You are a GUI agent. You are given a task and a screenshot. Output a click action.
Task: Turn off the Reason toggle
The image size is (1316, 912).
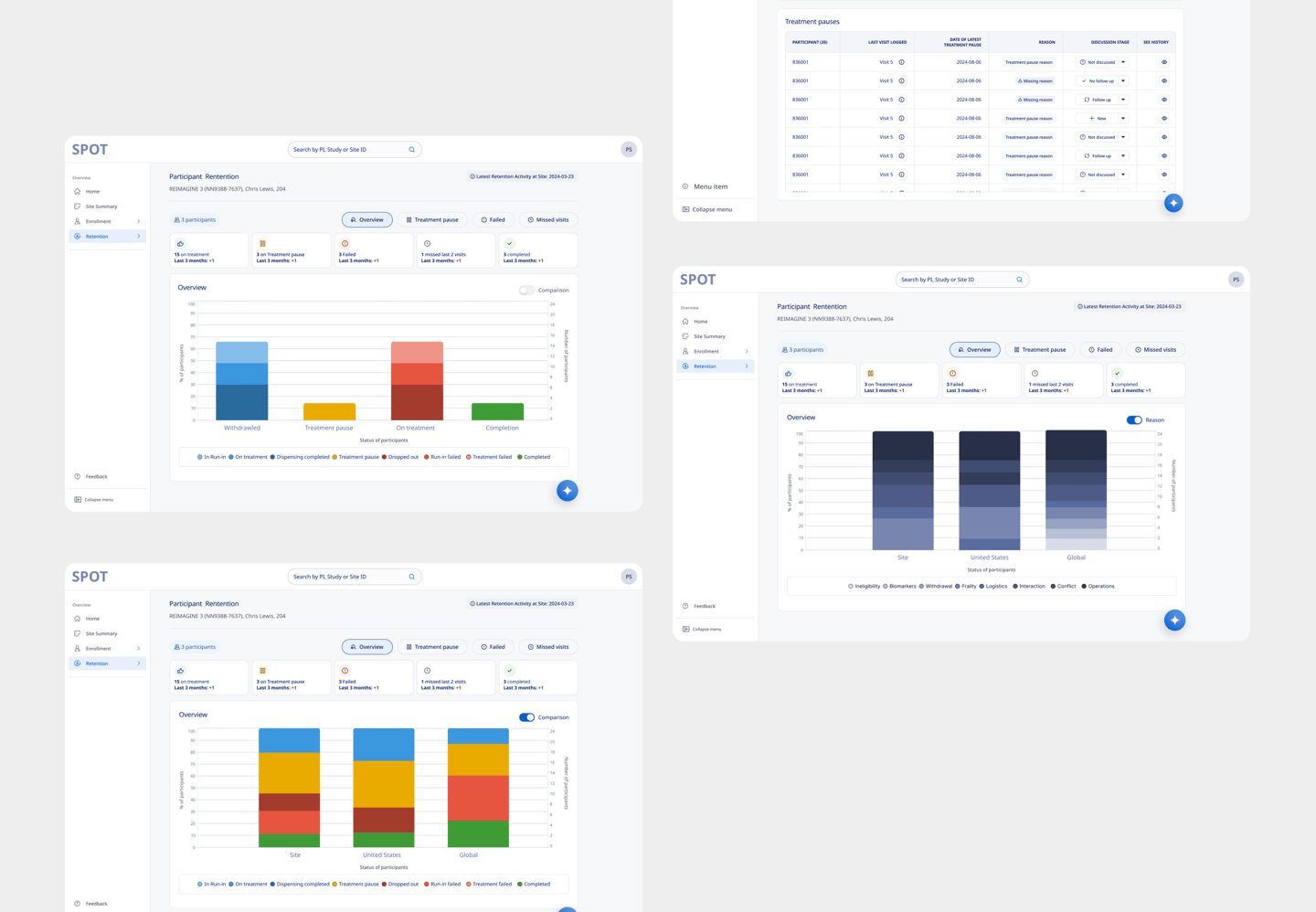[x=1134, y=419]
